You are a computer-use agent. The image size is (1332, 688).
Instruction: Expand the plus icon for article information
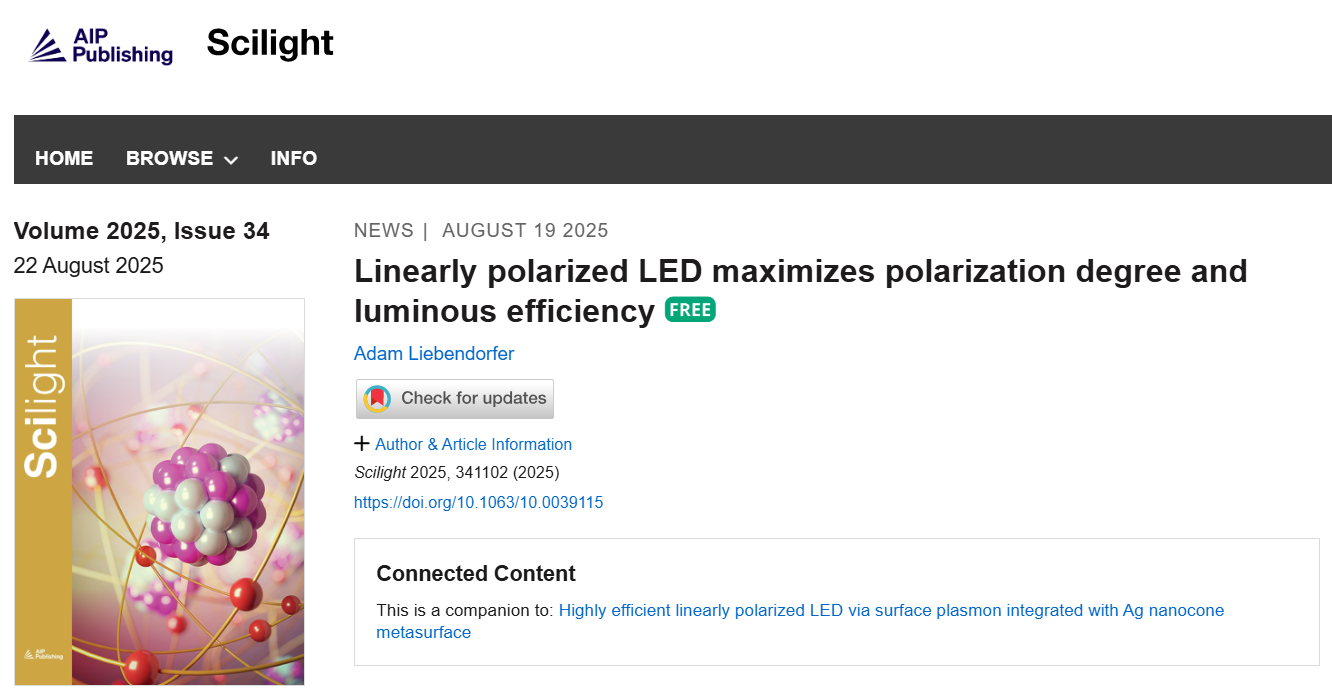pos(362,444)
